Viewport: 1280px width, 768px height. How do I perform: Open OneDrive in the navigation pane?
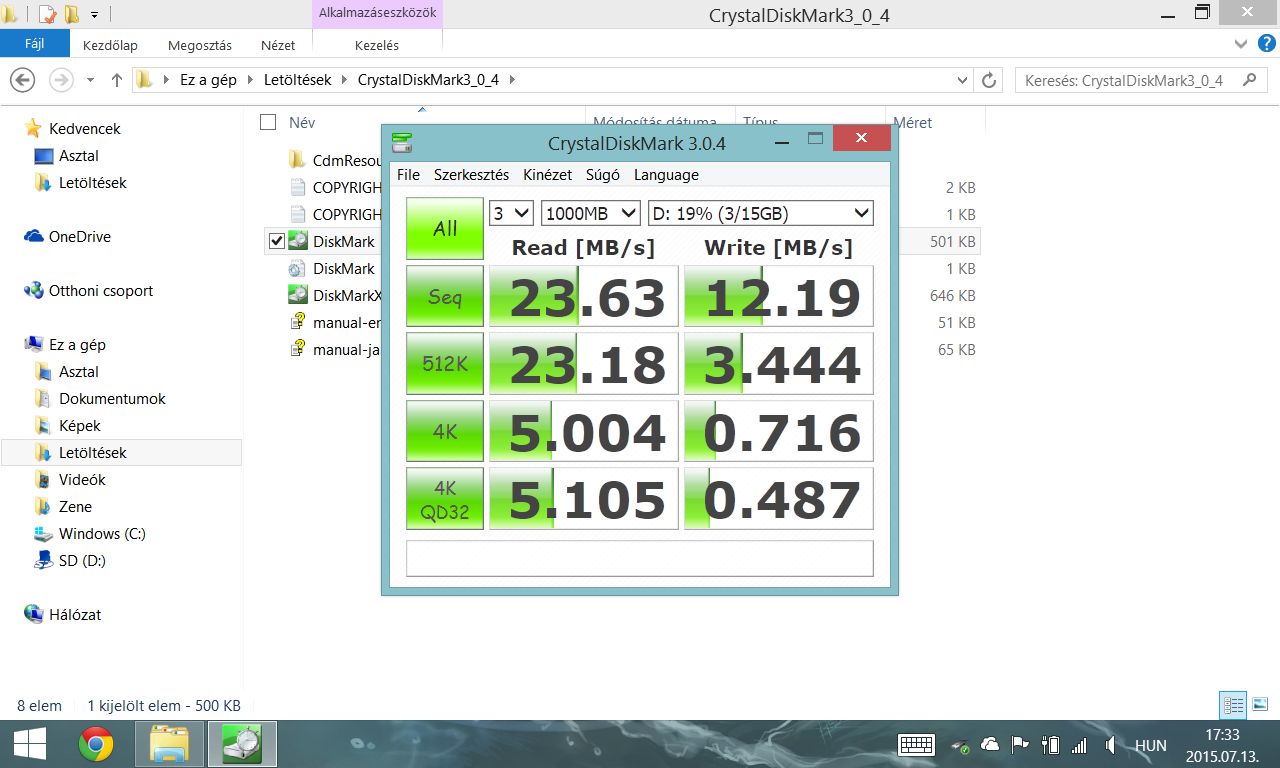click(80, 237)
